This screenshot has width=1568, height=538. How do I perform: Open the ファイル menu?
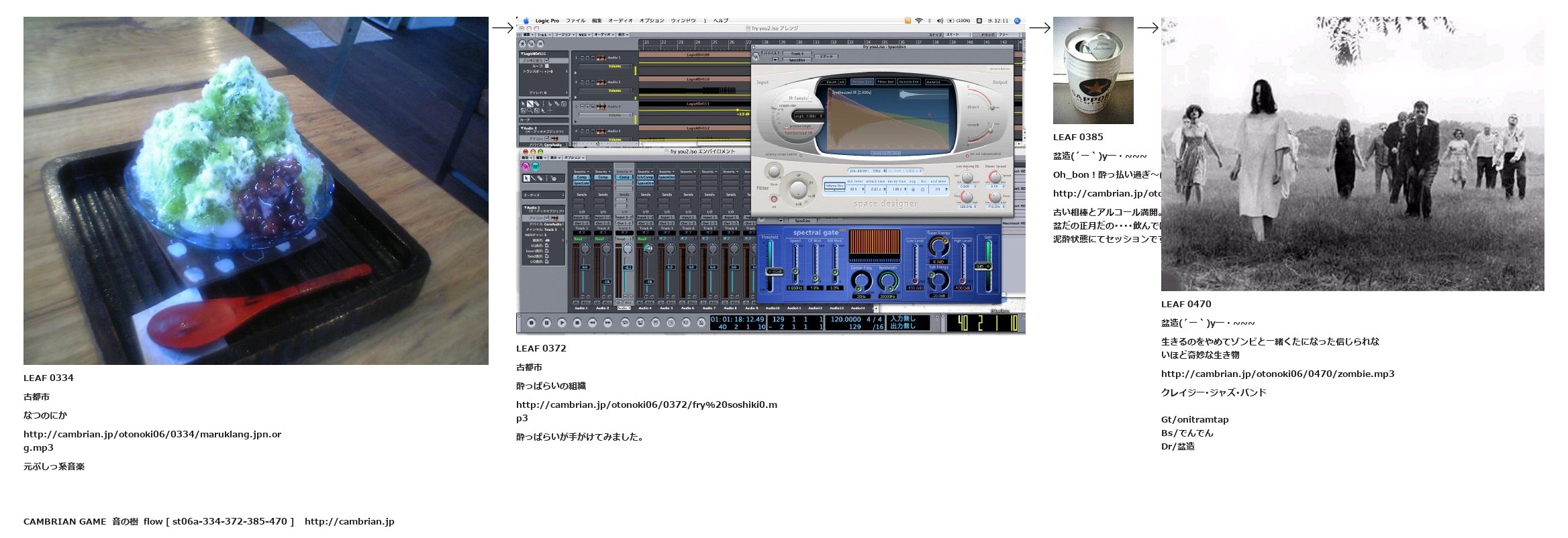(x=575, y=21)
